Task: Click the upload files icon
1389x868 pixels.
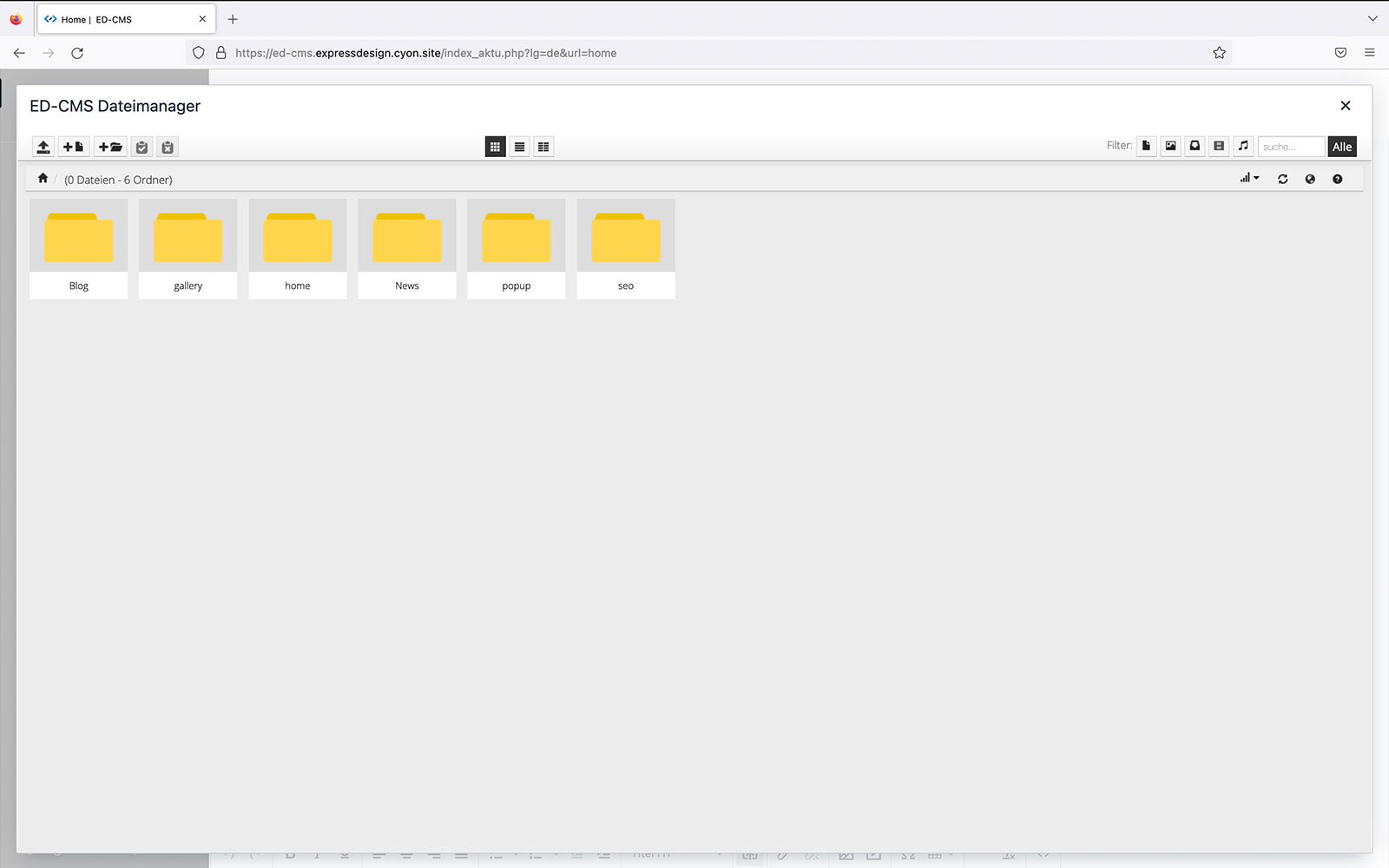Action: (x=43, y=147)
